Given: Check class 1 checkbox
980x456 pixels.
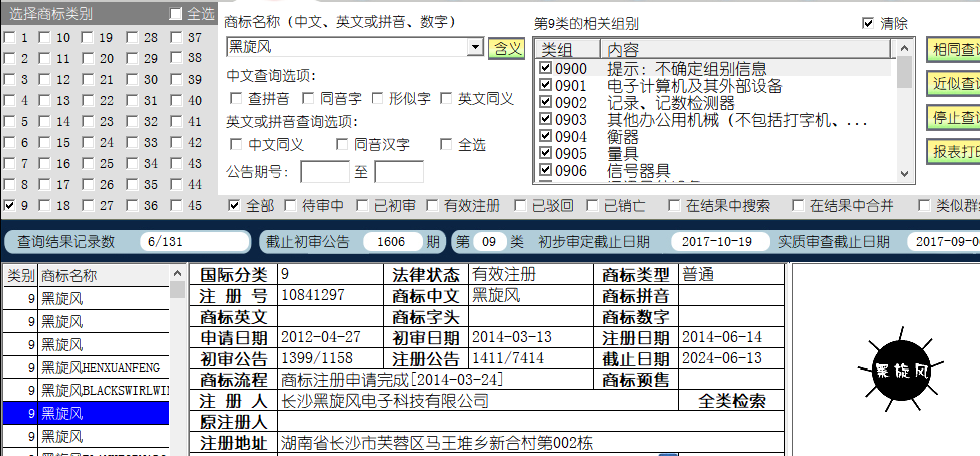Looking at the screenshot, I should (9, 38).
